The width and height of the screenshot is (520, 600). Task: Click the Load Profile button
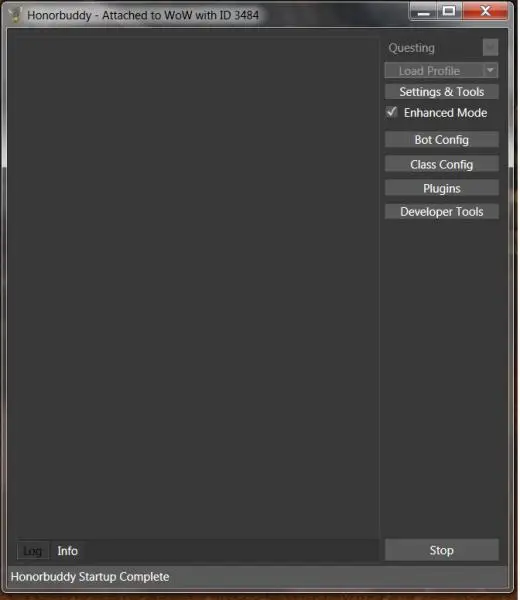click(x=434, y=70)
